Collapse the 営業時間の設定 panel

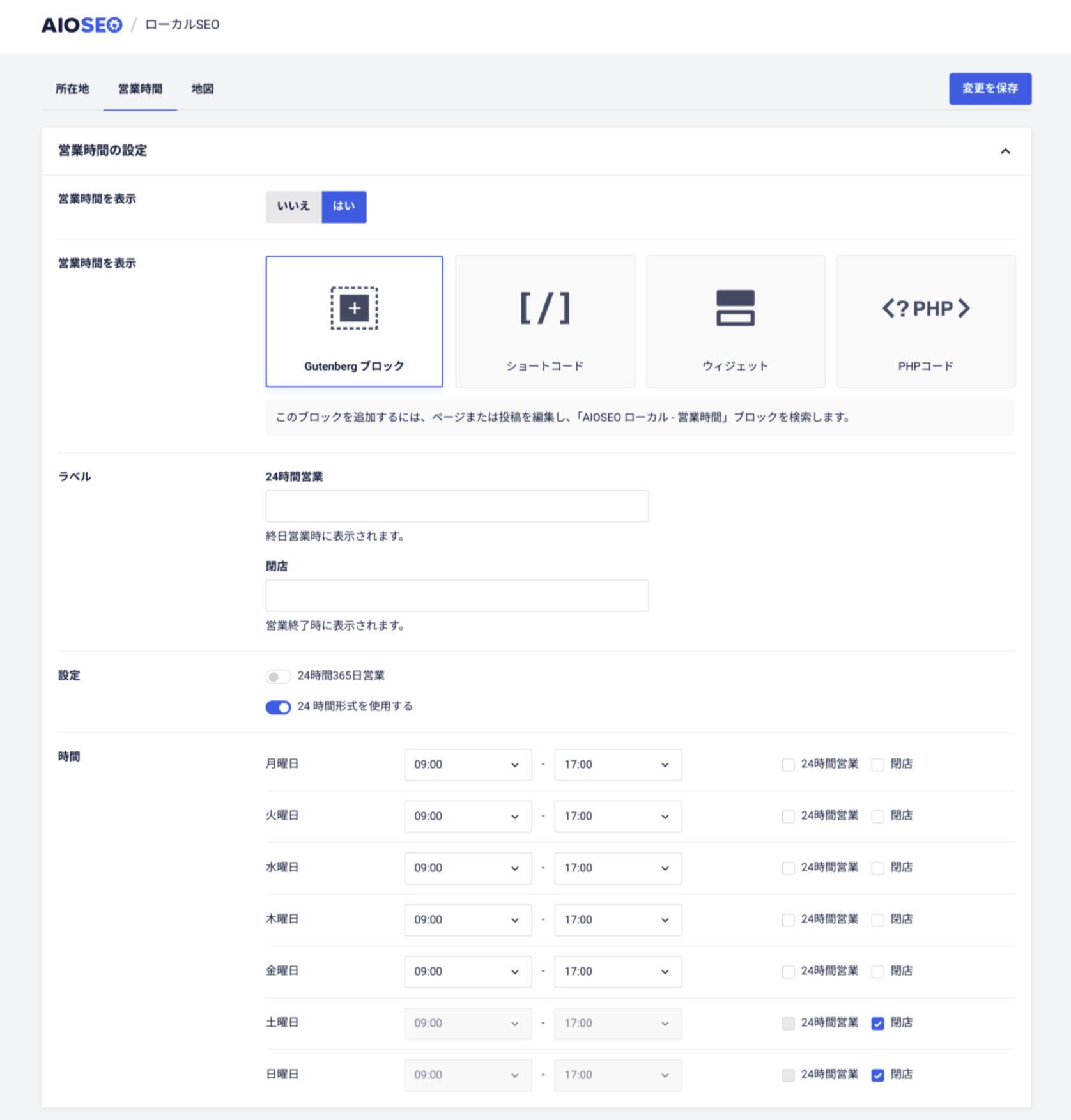[1005, 151]
